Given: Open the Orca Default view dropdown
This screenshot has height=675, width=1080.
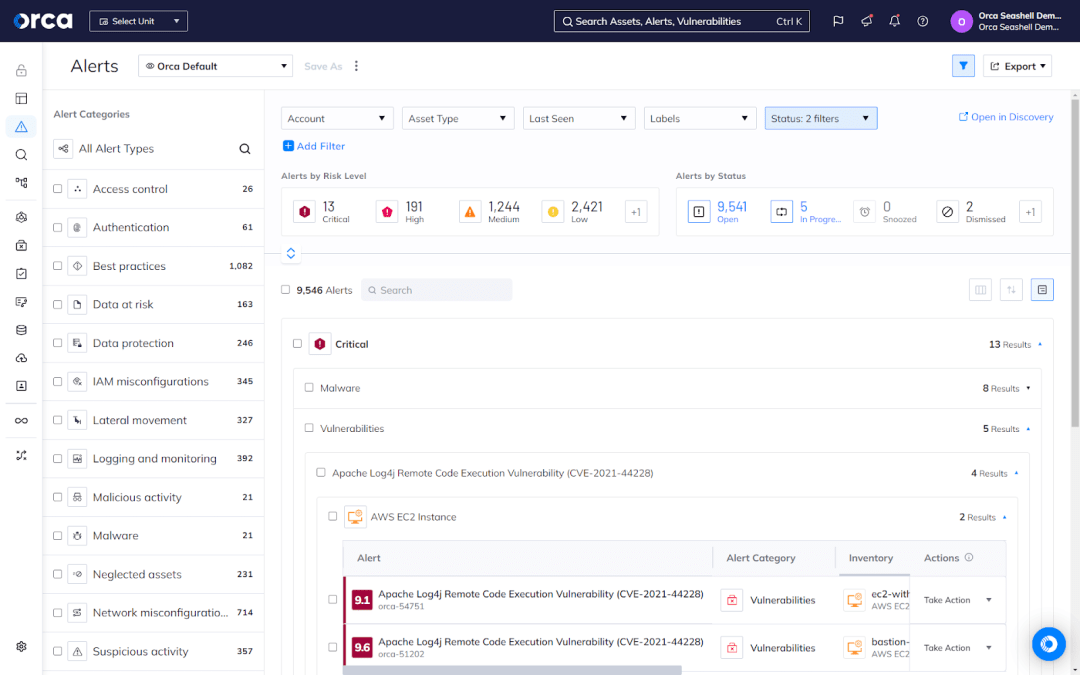Looking at the screenshot, I should click(x=216, y=66).
